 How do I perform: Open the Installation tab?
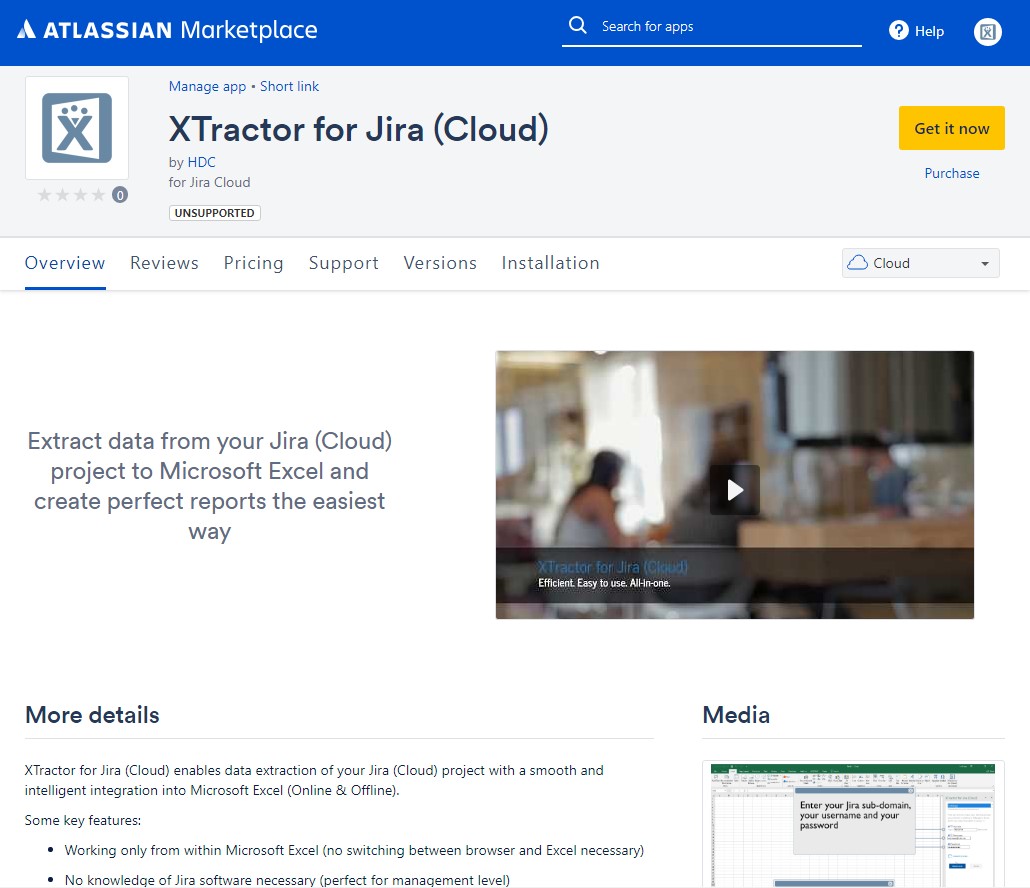coord(550,263)
